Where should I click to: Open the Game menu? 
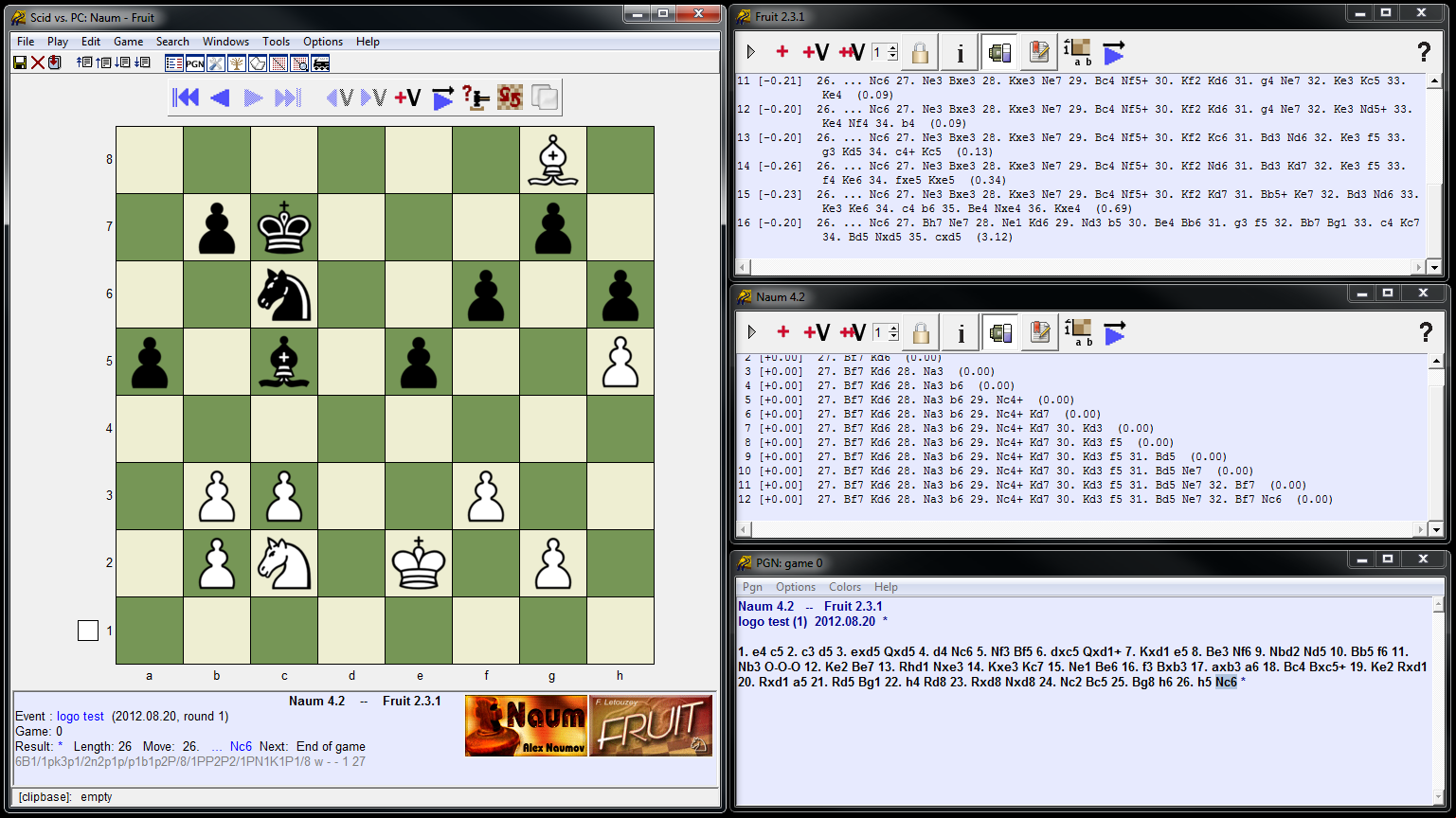(x=129, y=42)
